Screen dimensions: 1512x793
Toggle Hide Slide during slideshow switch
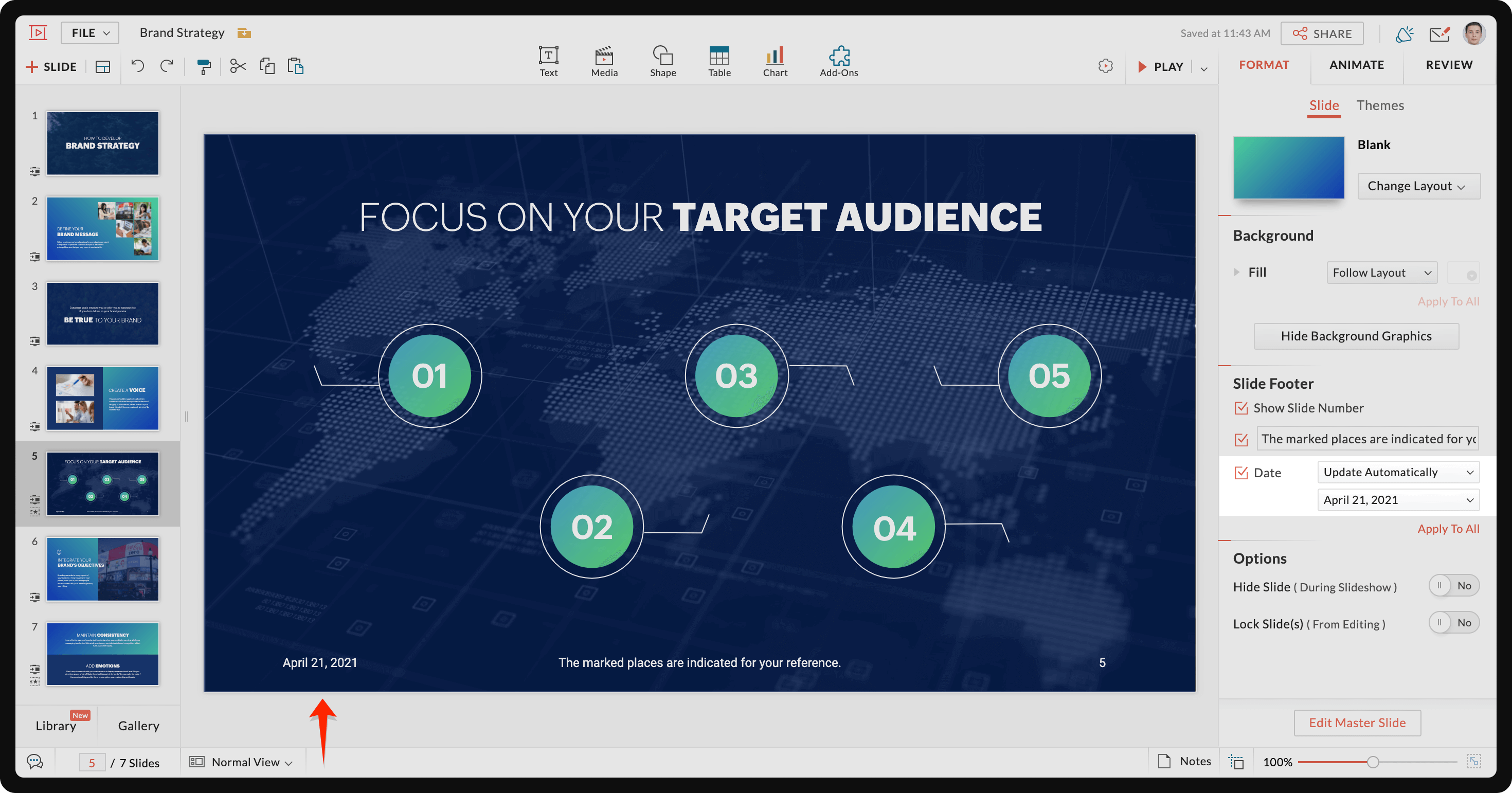click(1453, 586)
